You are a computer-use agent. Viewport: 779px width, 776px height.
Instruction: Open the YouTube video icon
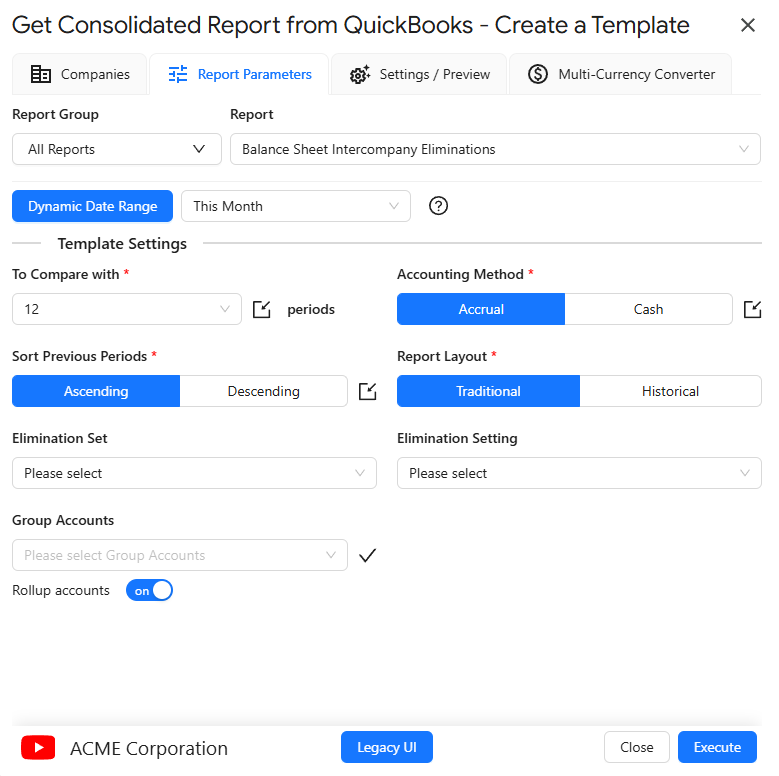[x=38, y=747]
